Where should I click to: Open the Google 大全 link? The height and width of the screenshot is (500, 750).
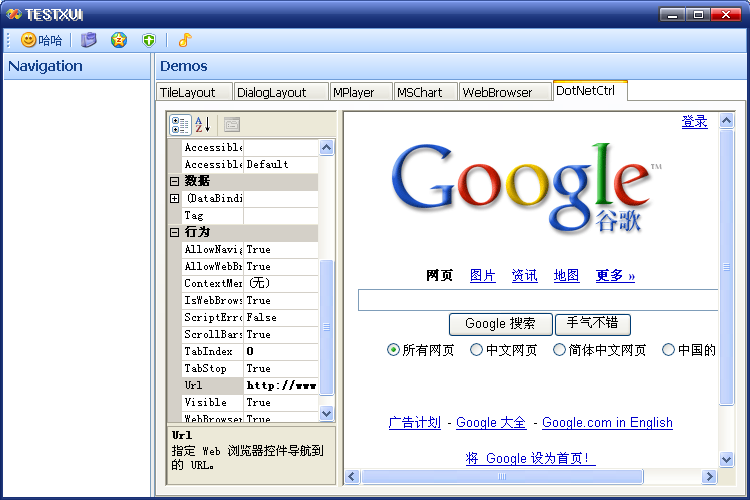(491, 422)
